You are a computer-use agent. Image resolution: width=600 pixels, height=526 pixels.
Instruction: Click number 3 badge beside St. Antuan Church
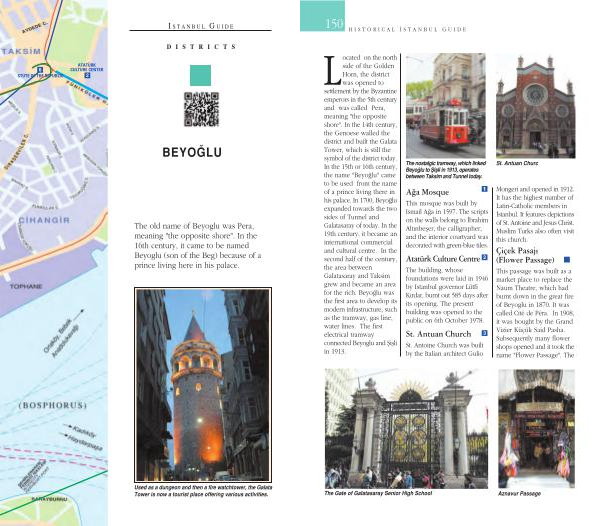coord(484,332)
